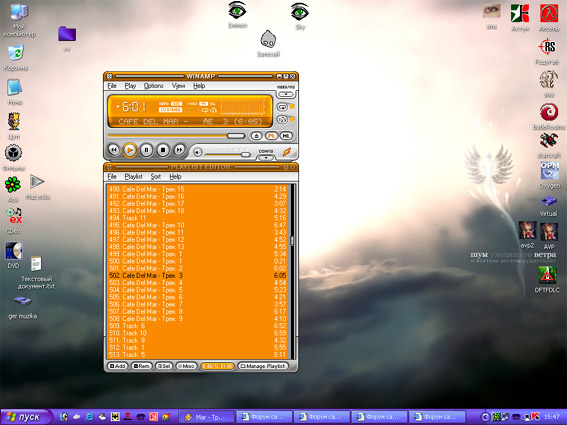Open the File menu in Playlist Editor

pos(112,177)
